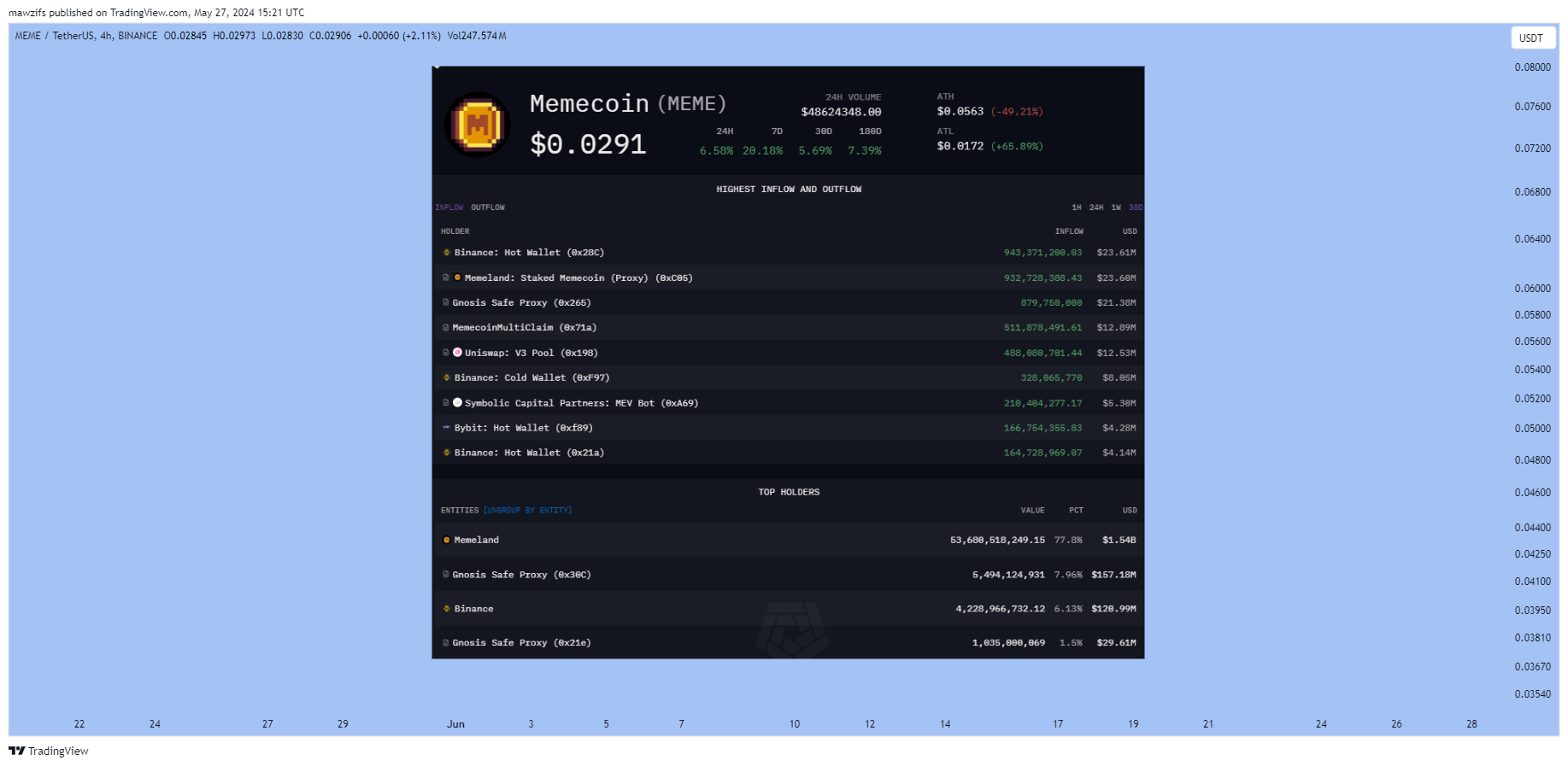Click the TradingView logo at bottom left
Viewport: 1568px width, 766px height.
(x=49, y=751)
